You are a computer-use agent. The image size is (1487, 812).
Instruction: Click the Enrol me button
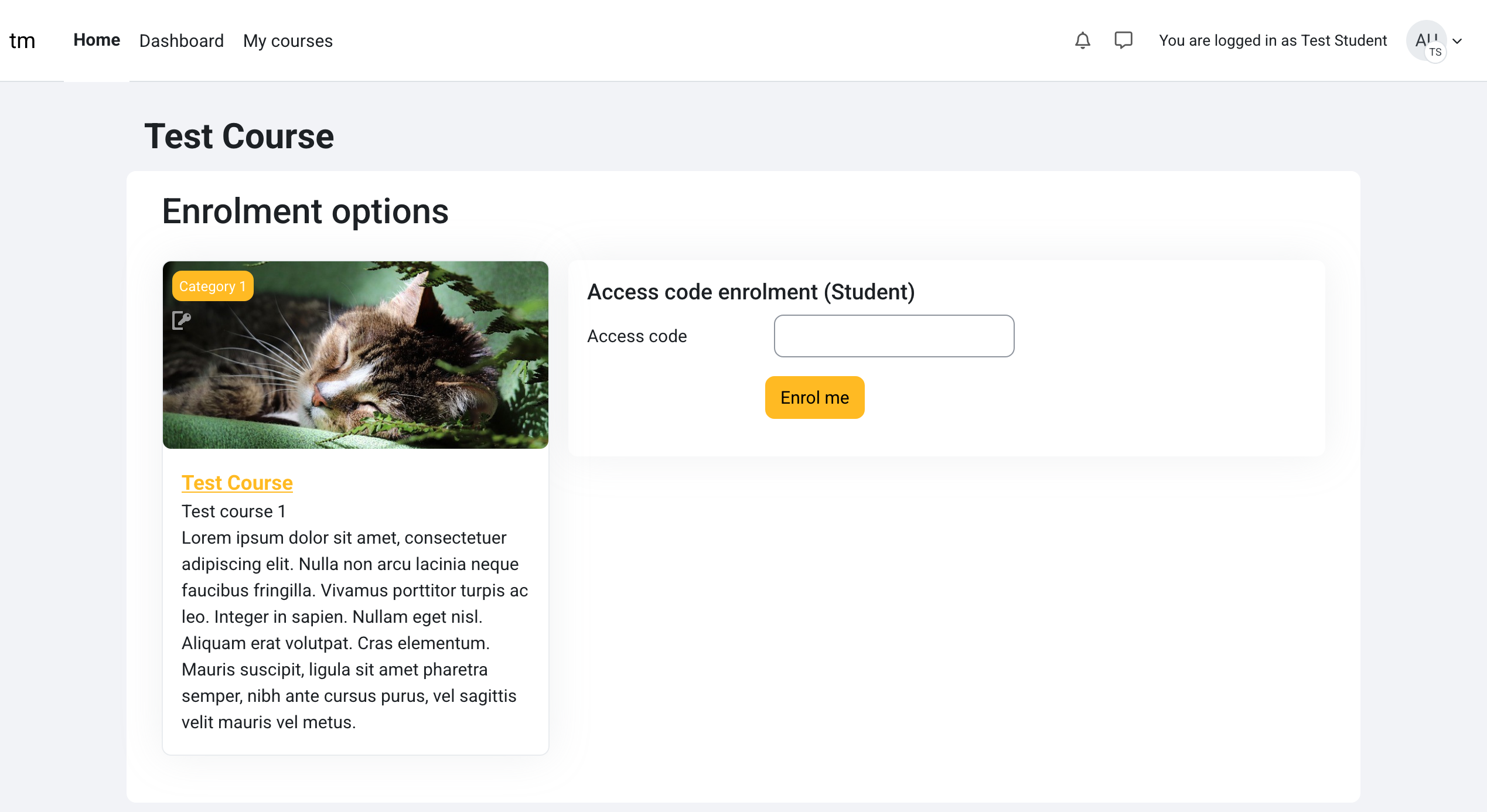point(814,398)
